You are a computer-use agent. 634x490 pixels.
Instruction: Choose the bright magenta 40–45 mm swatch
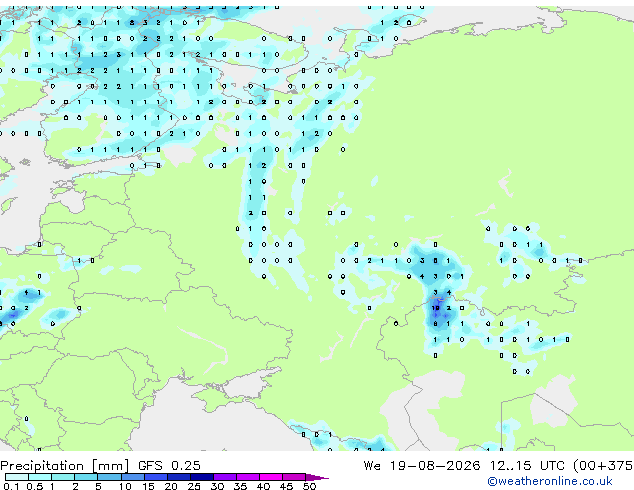click(271, 477)
